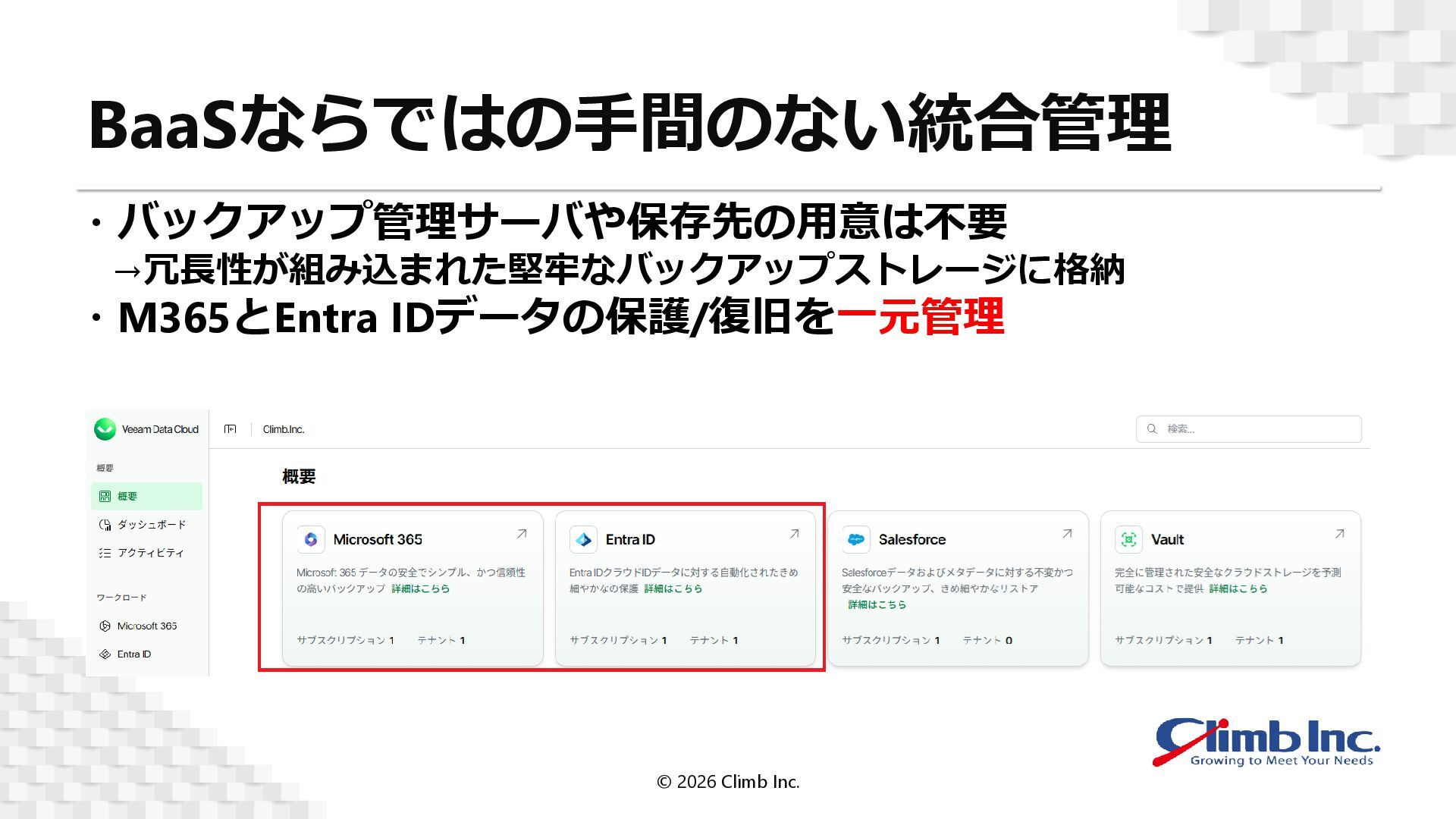Open Vault via its top-right arrow icon
Viewport: 1456px width, 819px height.
coord(1339,534)
